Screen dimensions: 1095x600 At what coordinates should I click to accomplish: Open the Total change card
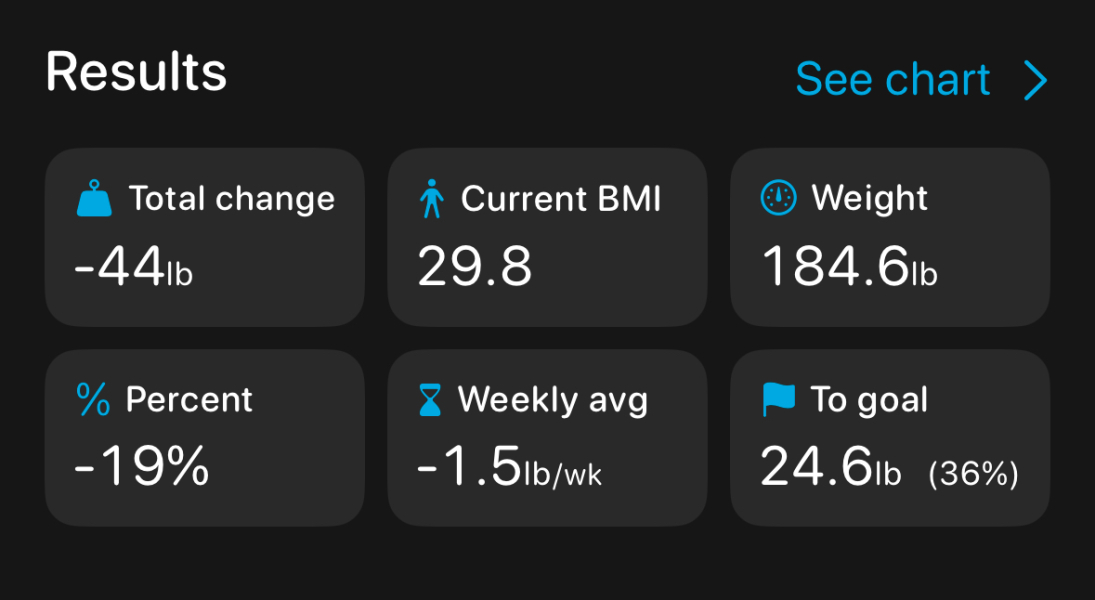(x=205, y=237)
